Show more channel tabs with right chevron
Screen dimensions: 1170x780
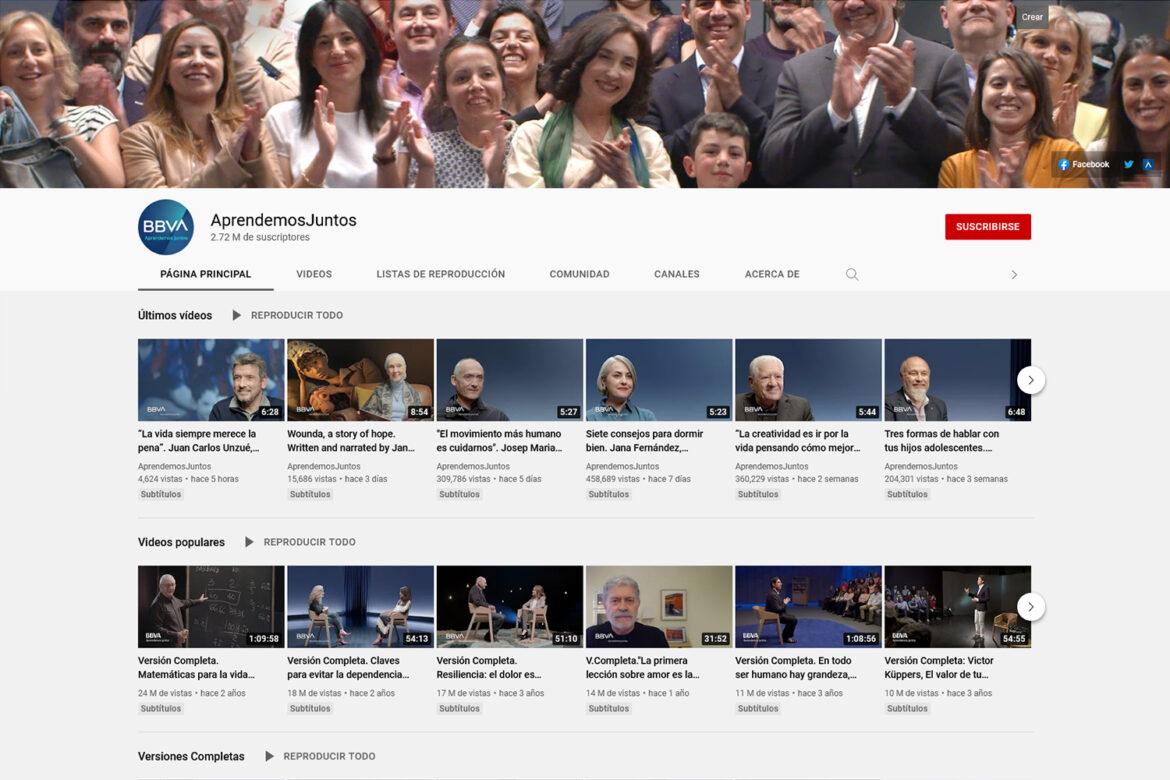[x=1014, y=274]
